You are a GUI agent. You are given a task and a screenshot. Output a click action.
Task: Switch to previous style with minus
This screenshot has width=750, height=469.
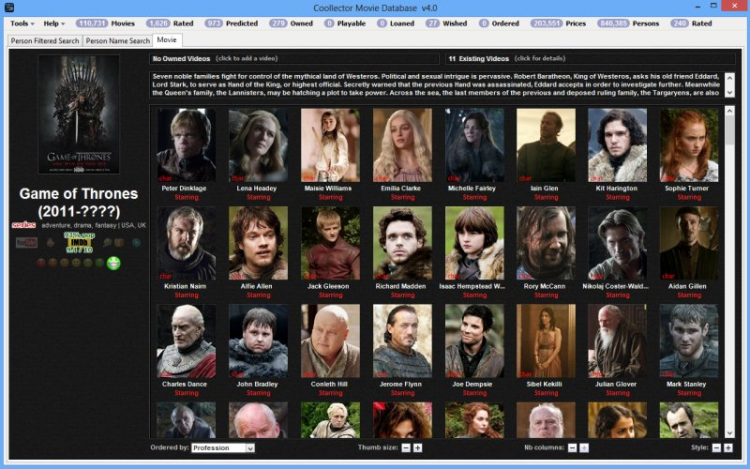pos(716,448)
